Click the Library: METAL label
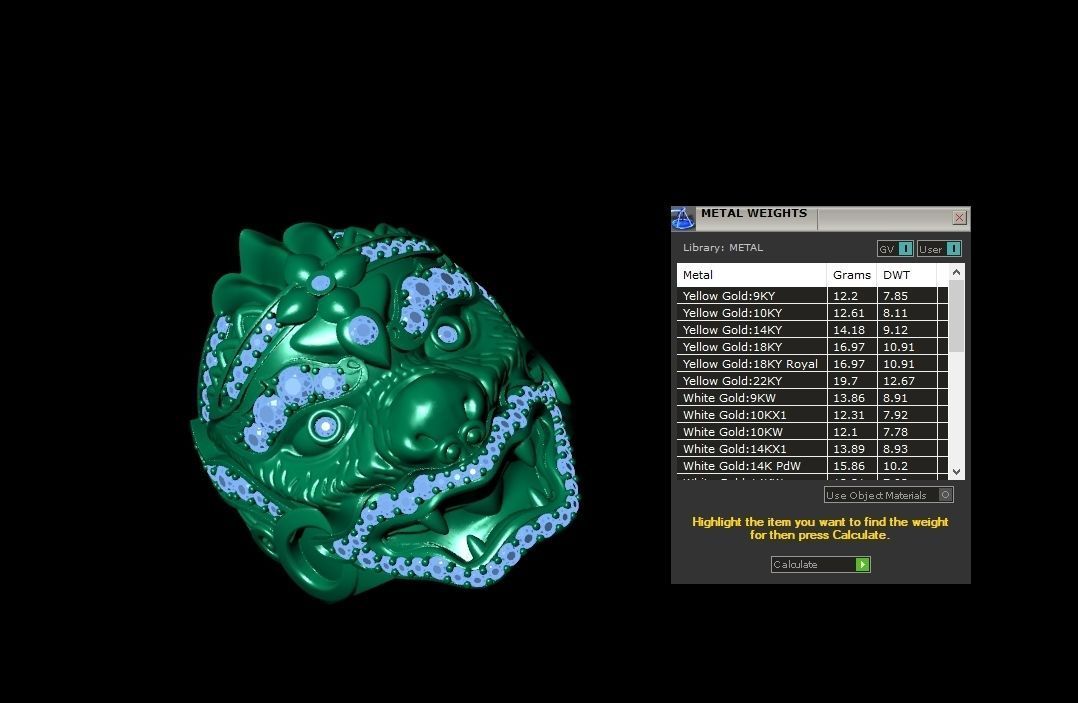Viewport: 1078px width, 703px height. pyautogui.click(x=723, y=247)
